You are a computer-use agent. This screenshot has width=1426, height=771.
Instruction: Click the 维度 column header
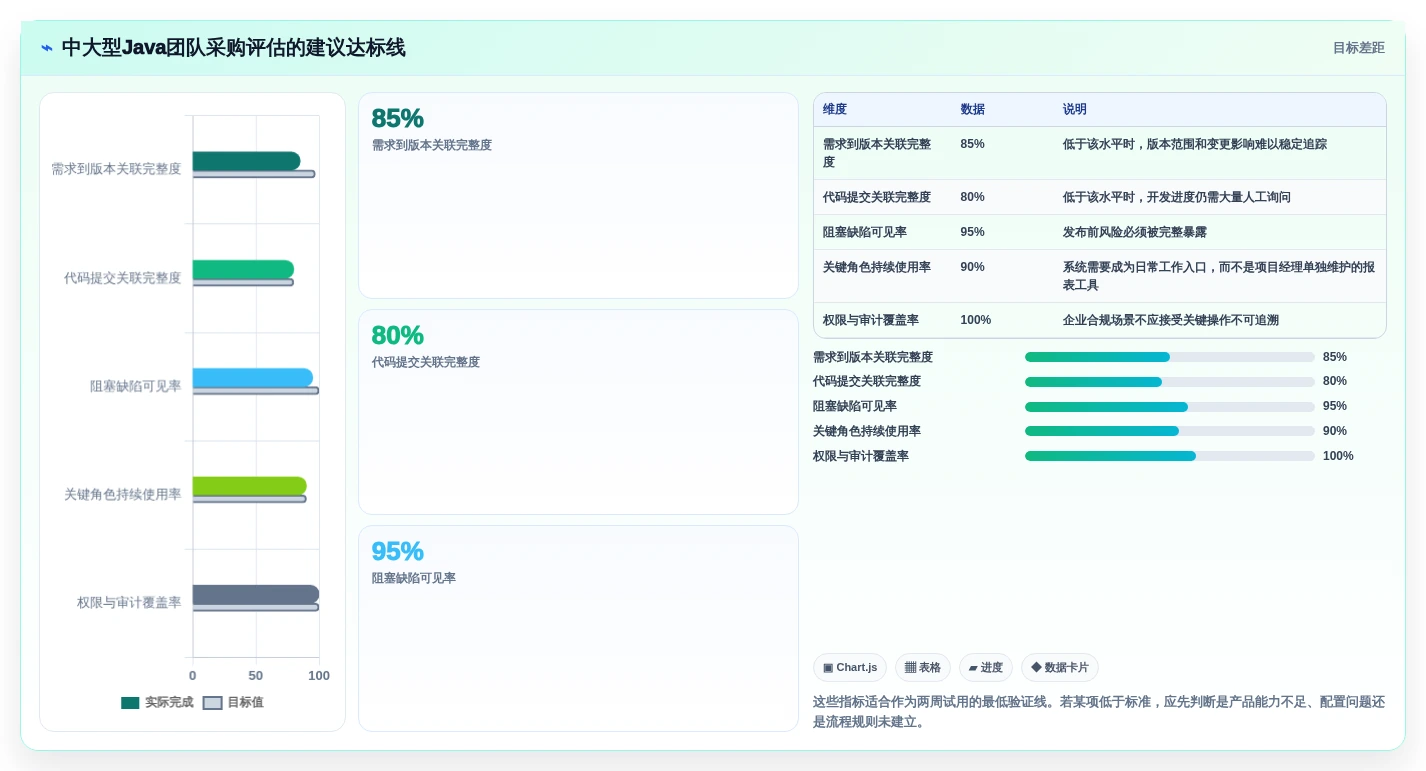pos(835,110)
